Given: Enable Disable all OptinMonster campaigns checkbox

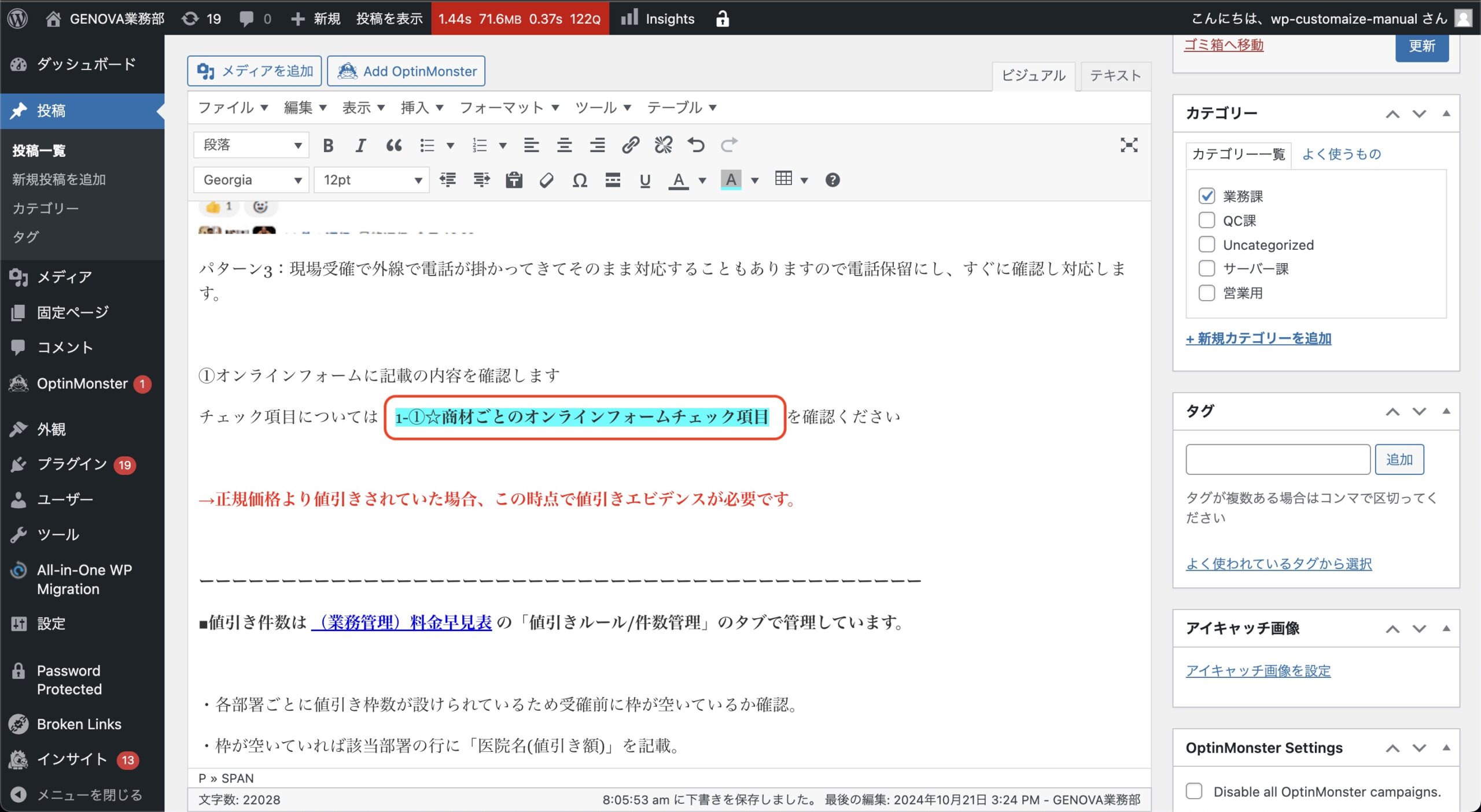Looking at the screenshot, I should click(1193, 791).
